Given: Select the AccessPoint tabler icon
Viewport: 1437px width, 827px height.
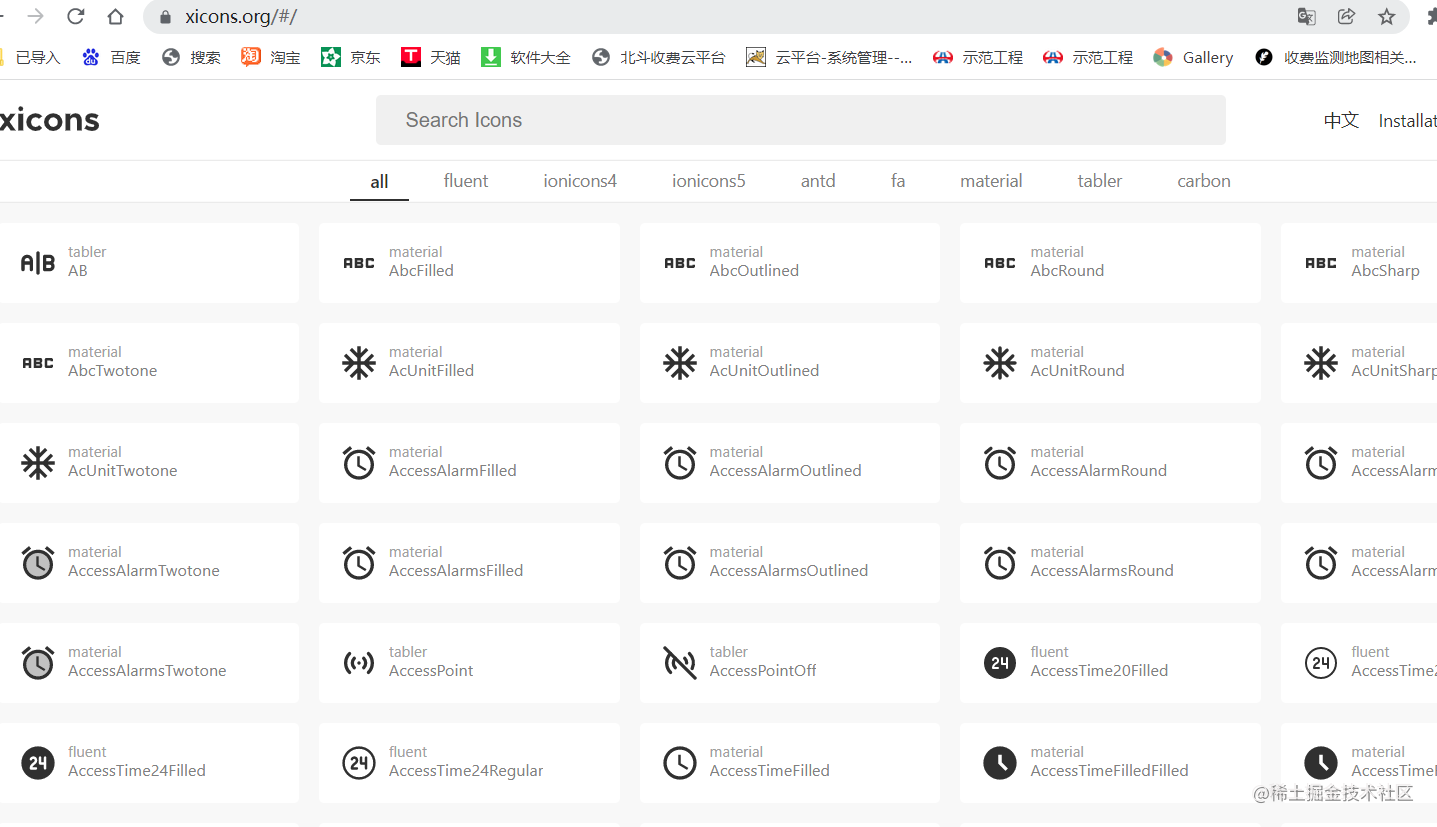Looking at the screenshot, I should pyautogui.click(x=359, y=663).
